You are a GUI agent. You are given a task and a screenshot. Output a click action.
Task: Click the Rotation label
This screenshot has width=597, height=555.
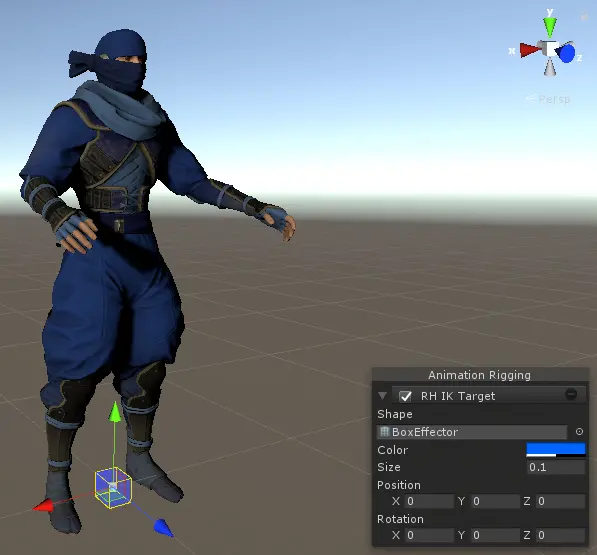coord(400,519)
